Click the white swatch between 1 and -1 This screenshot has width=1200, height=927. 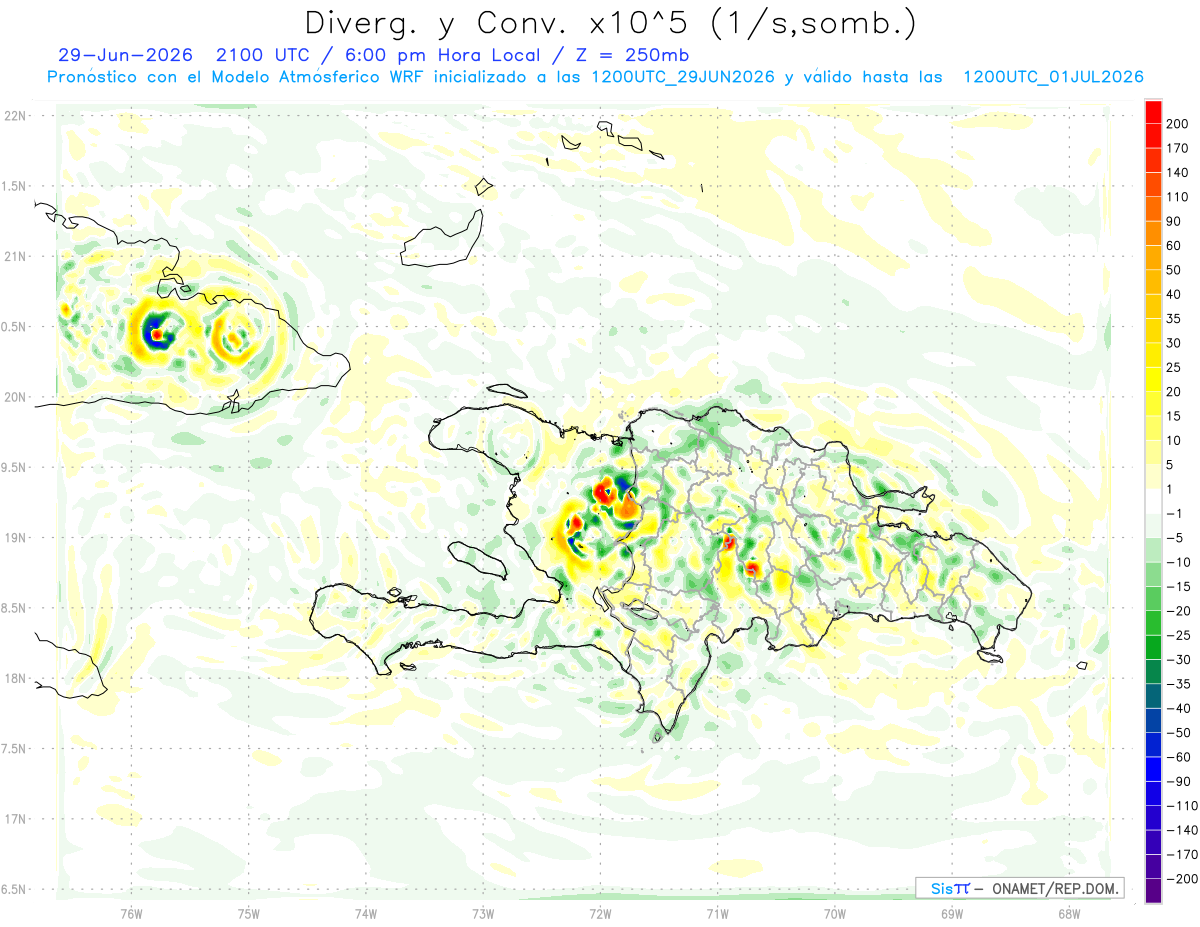(1153, 502)
